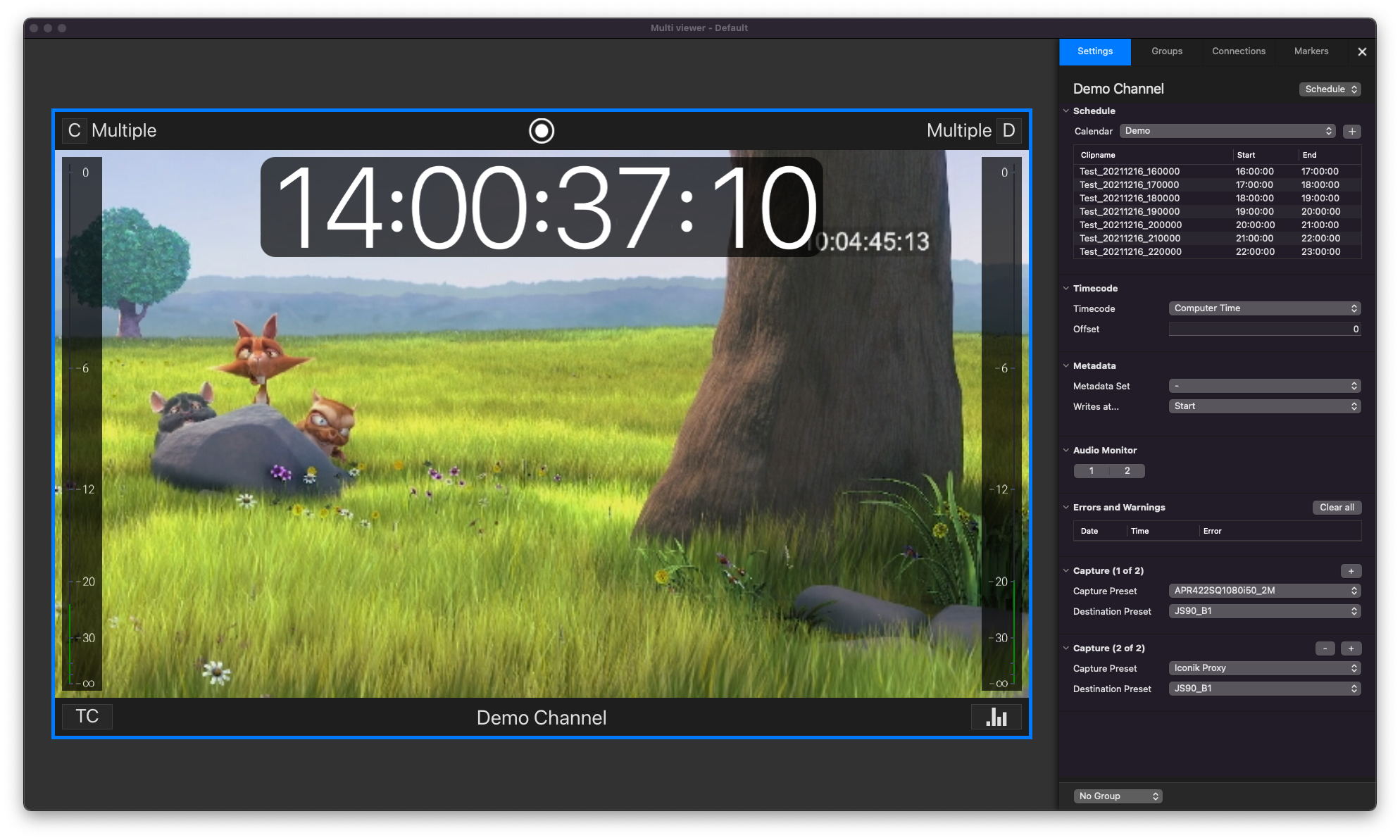This screenshot has height=840, width=1400.
Task: Open the No Group dropdown
Action: (1118, 796)
